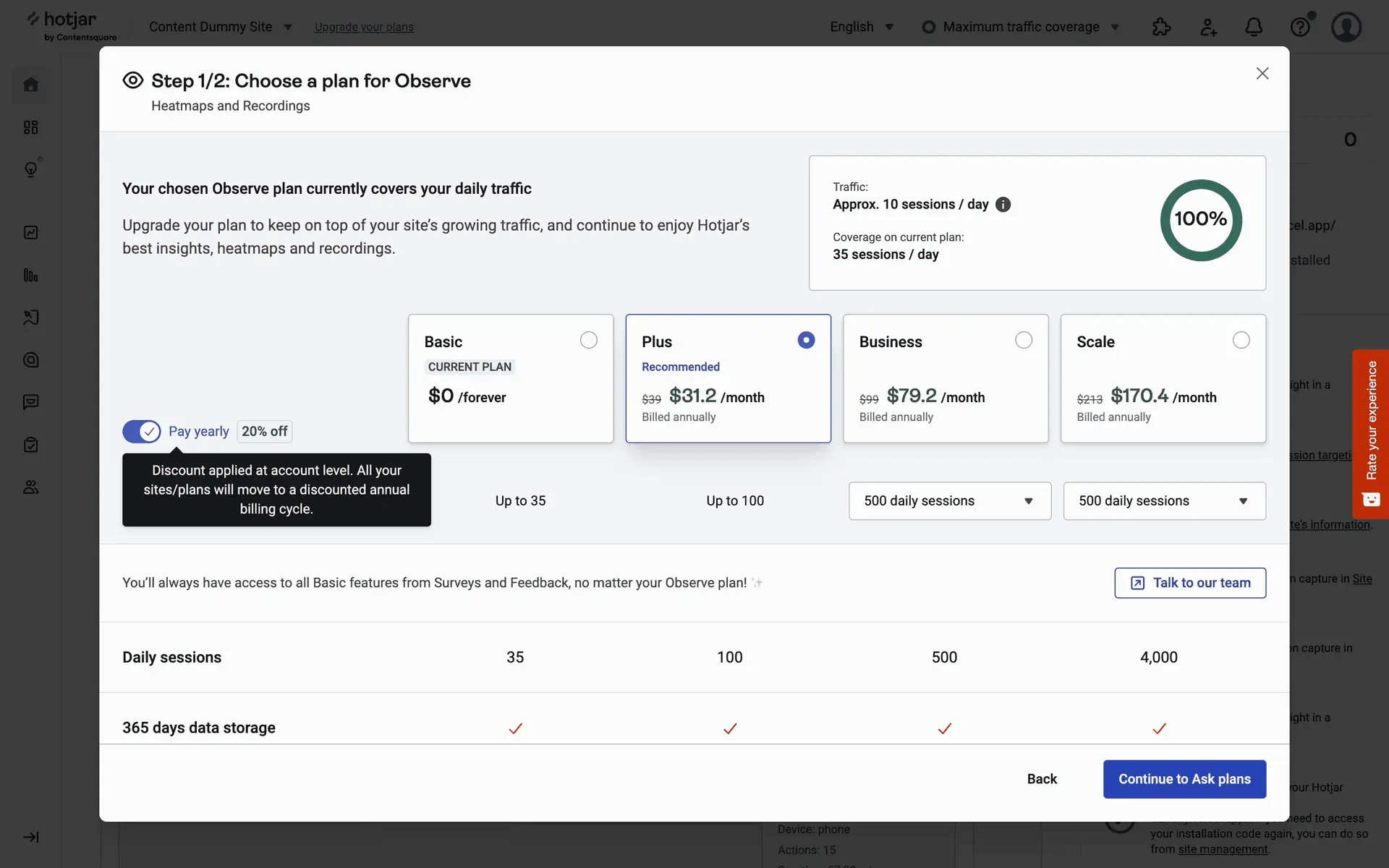Expand the Content Dummy Site selector
The width and height of the screenshot is (1389, 868).
click(220, 27)
